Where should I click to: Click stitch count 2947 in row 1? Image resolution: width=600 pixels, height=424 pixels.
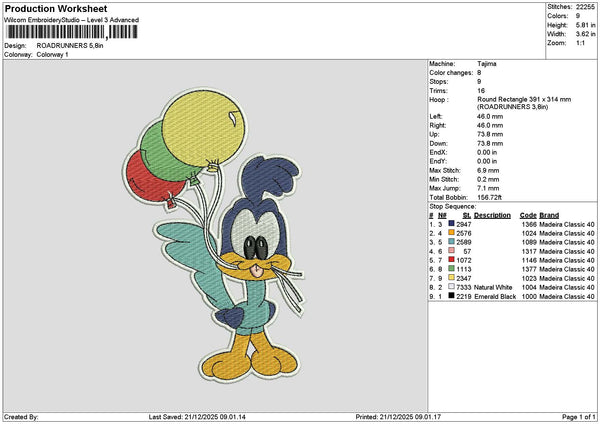click(464, 224)
